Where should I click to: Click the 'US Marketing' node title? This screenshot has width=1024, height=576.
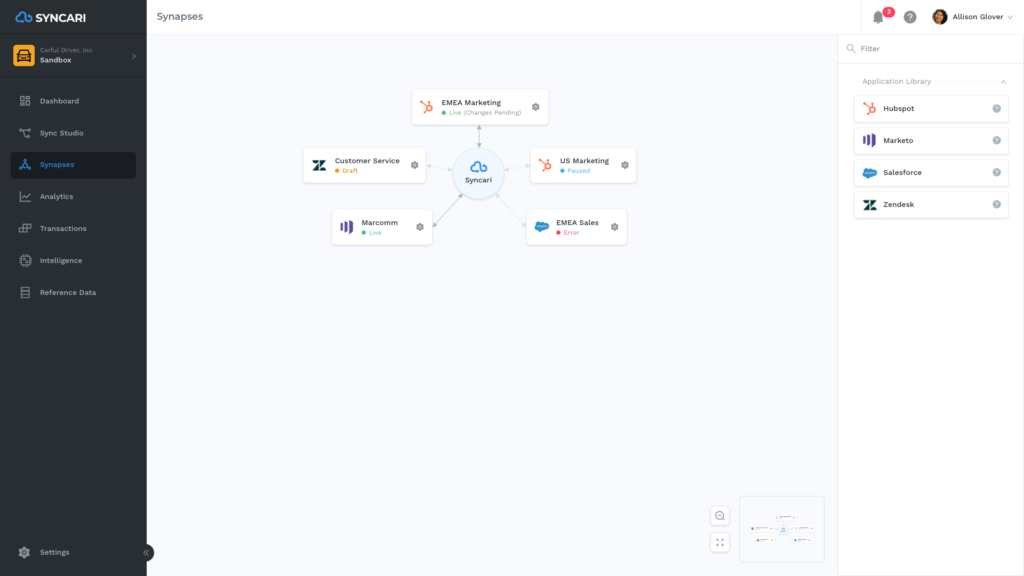coord(584,161)
